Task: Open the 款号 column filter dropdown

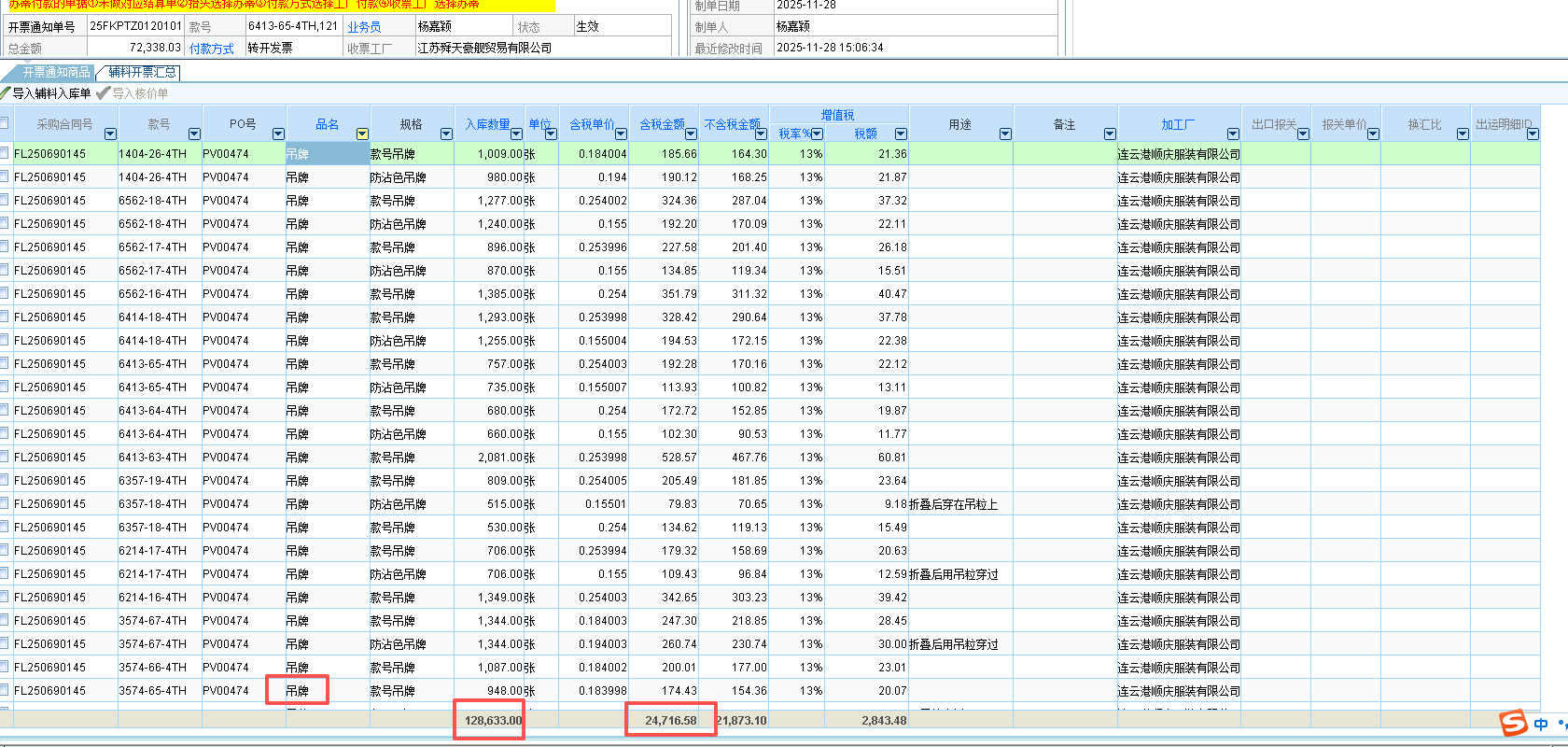Action: pyautogui.click(x=194, y=134)
